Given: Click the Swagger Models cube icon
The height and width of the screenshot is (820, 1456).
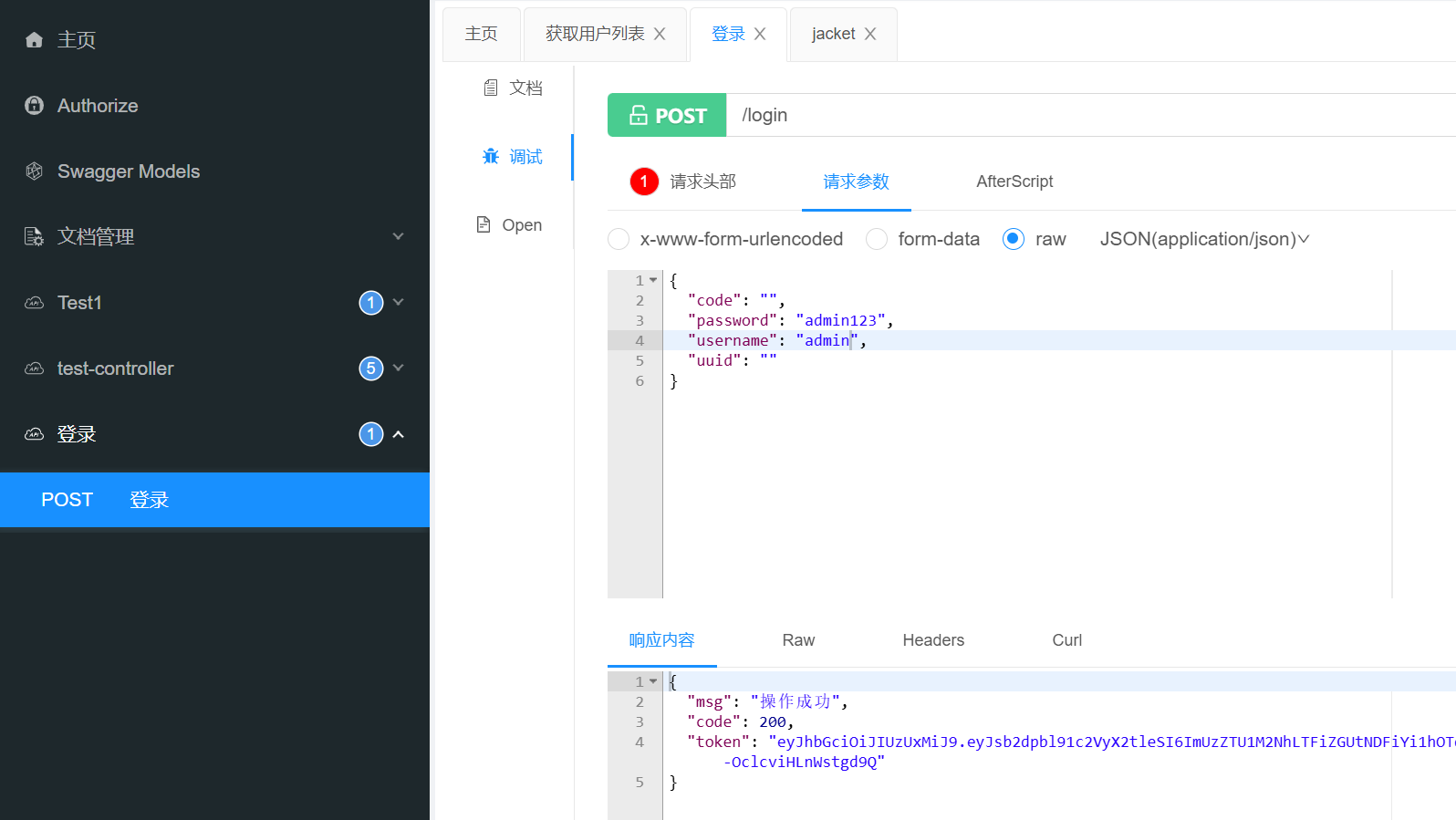Looking at the screenshot, I should 35,171.
